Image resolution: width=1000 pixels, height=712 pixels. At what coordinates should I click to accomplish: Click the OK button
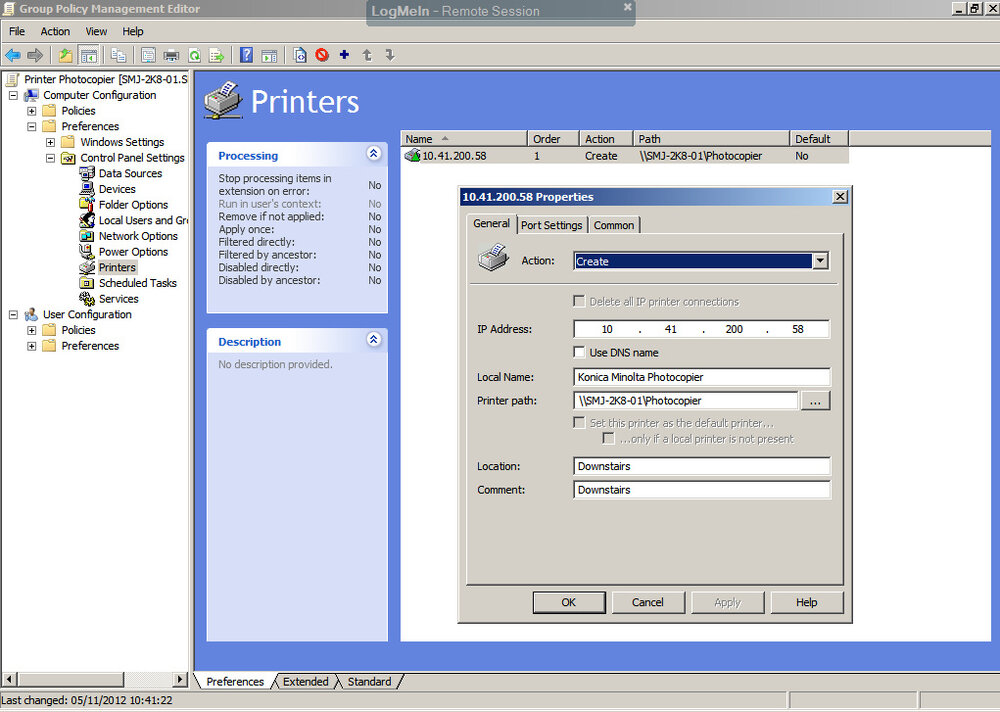click(569, 602)
